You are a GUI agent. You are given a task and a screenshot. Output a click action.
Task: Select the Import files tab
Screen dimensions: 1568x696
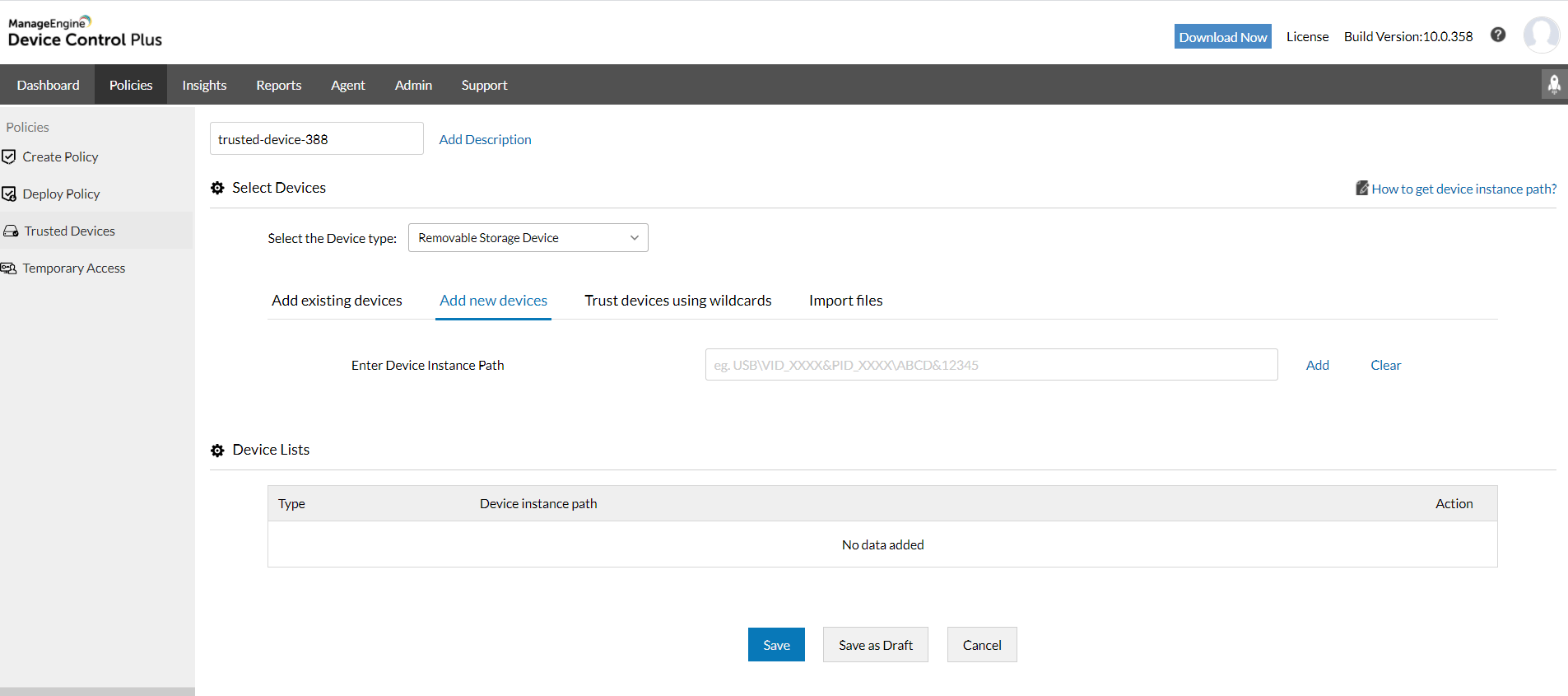click(x=845, y=301)
